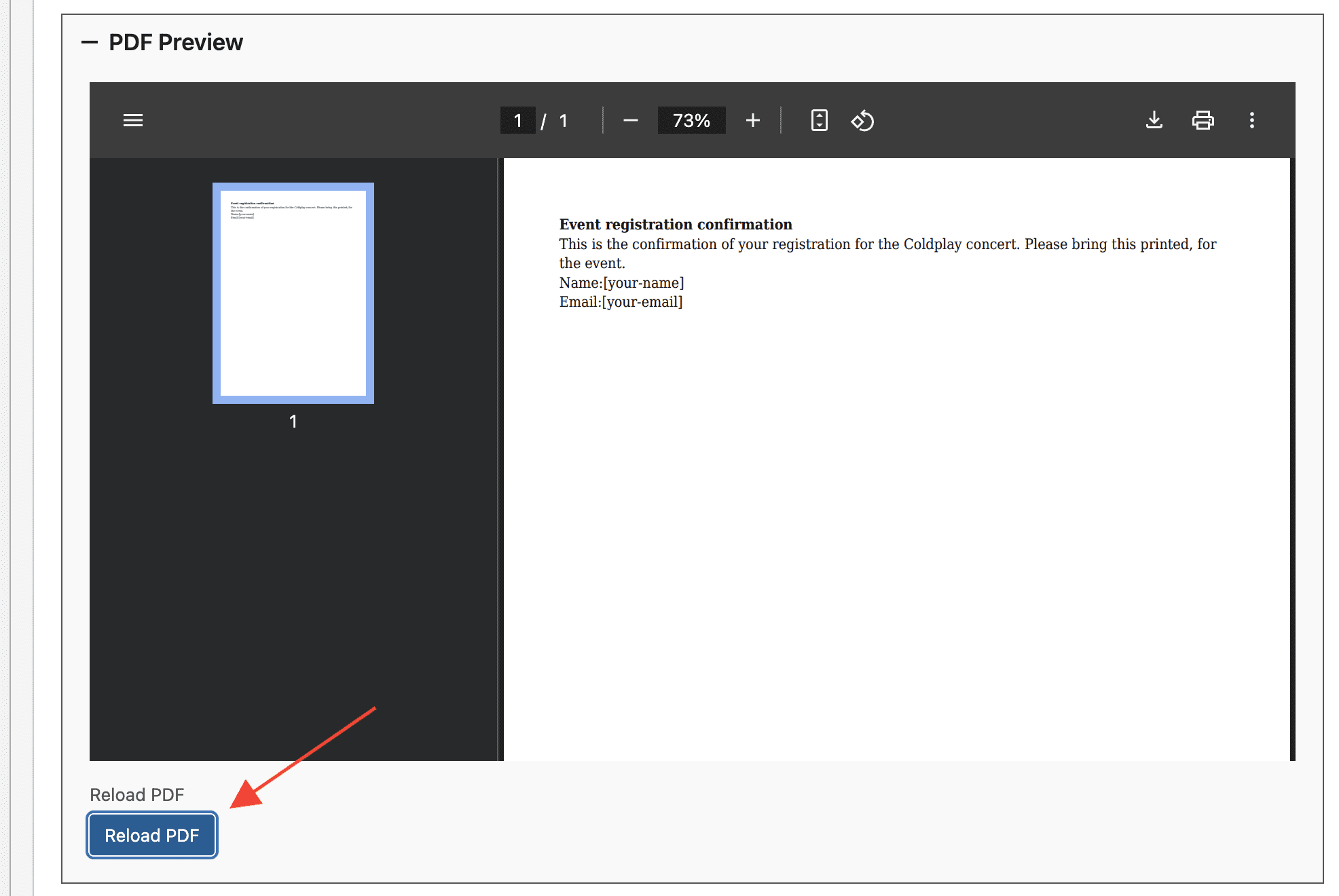The image size is (1339, 896).
Task: Collapse the PDF Preview section
Action: coord(89,43)
